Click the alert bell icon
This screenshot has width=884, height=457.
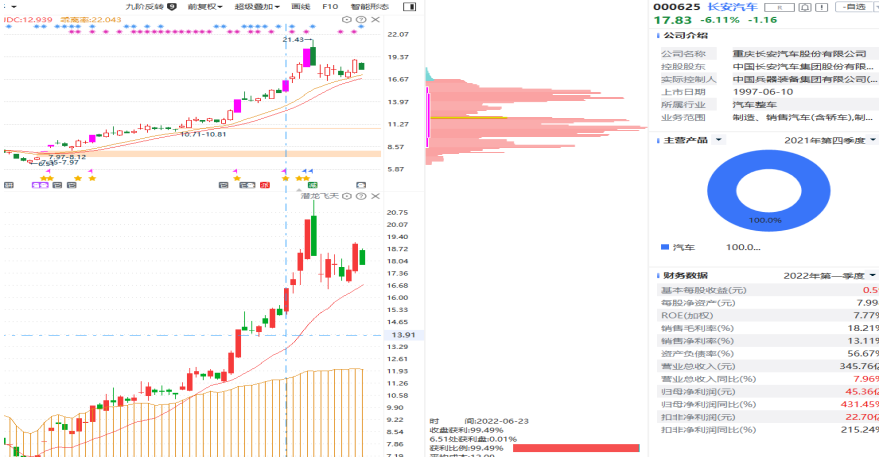pos(805,7)
